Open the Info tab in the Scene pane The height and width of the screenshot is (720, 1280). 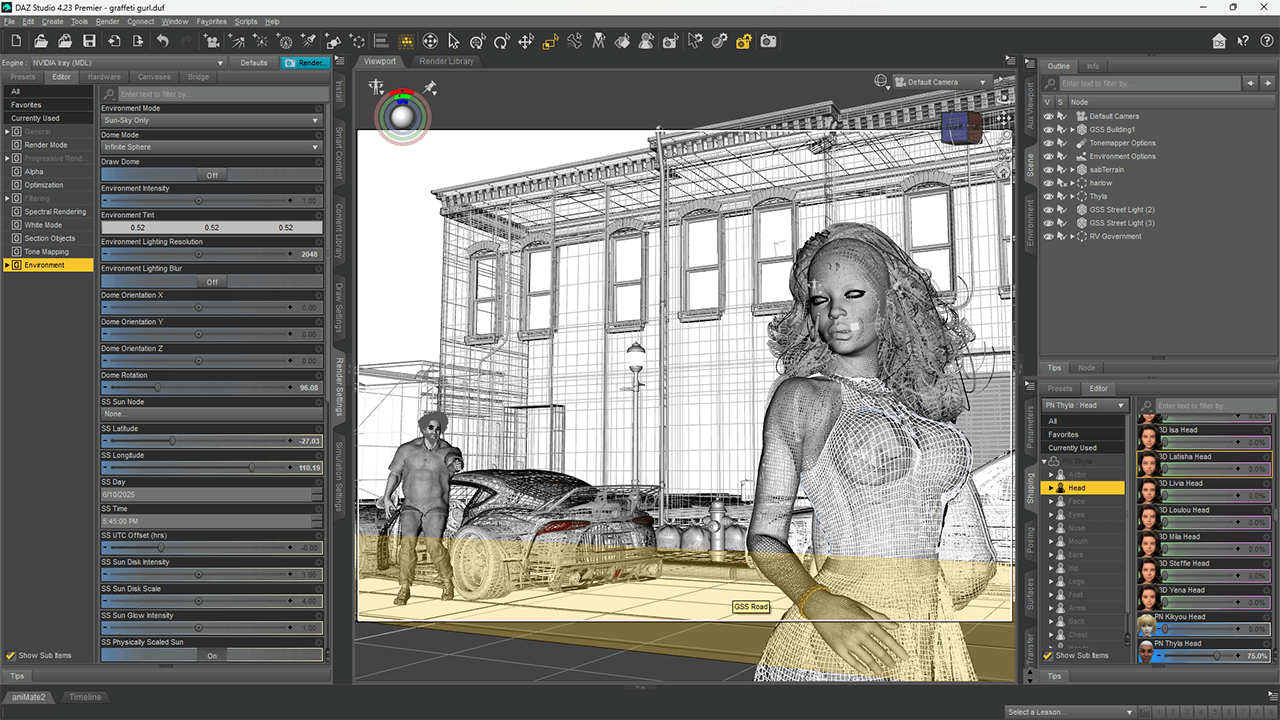click(1093, 66)
